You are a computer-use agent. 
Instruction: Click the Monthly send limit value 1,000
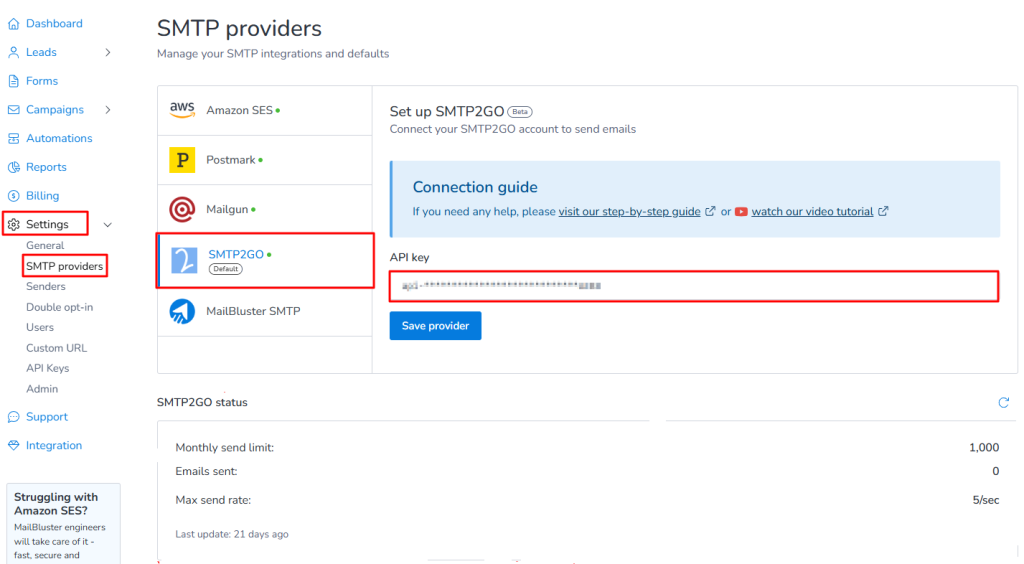(984, 448)
